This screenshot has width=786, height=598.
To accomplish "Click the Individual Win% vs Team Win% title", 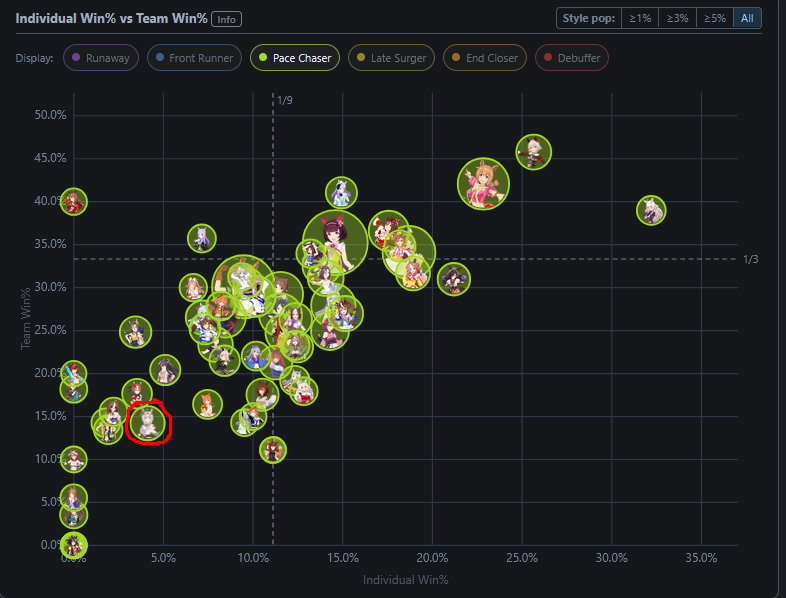I will tap(111, 19).
